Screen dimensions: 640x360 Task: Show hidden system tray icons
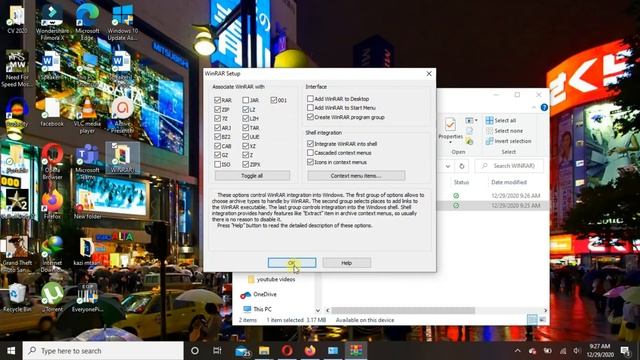(x=518, y=351)
